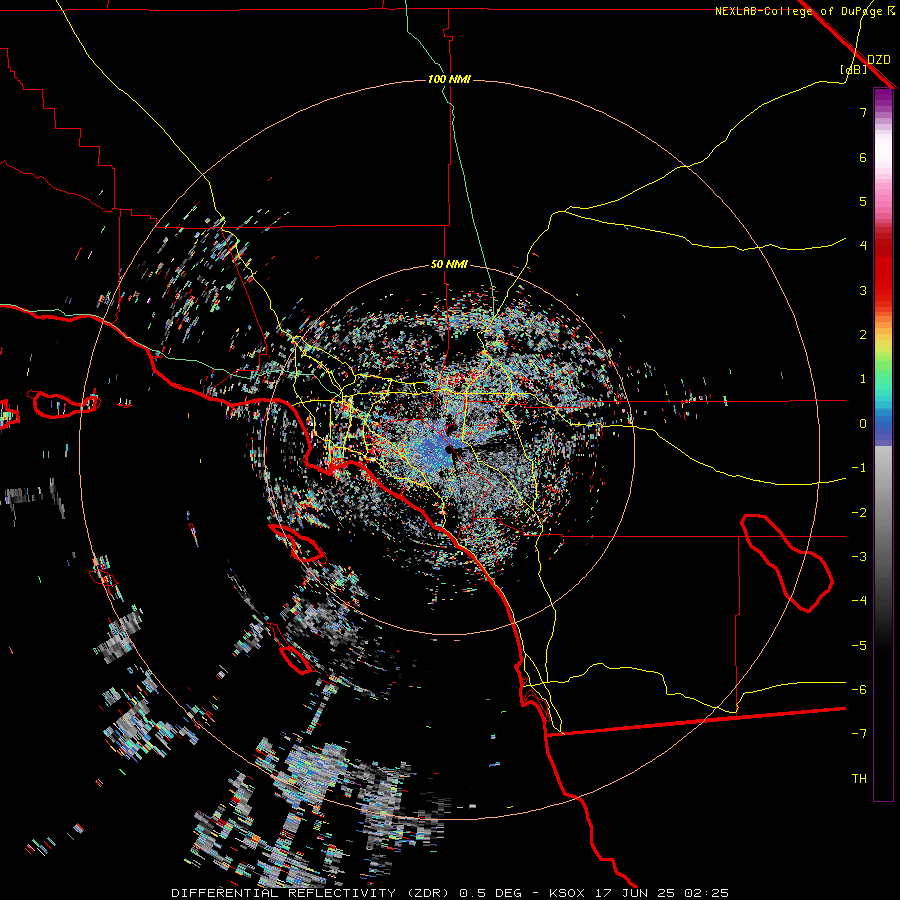Click the [dB] units label
This screenshot has height=900, width=900.
coord(854,69)
